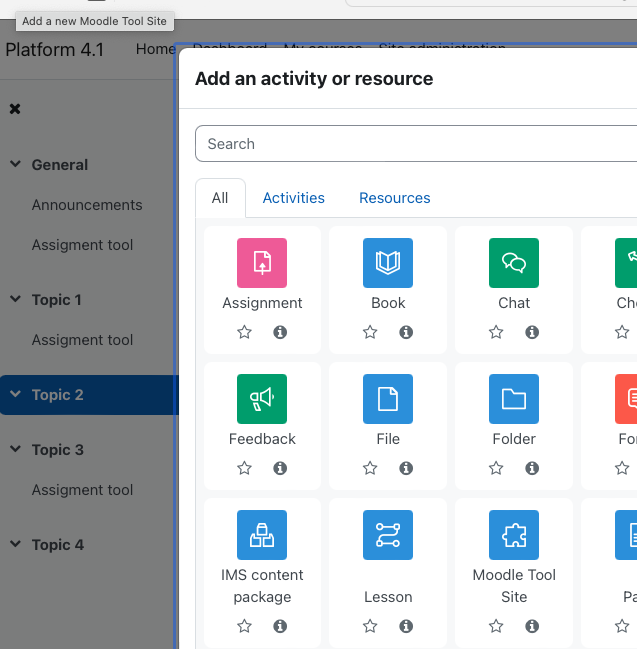Screen dimensions: 637x649
Task: Collapse the Topic 1 section chevron
Action: 15,299
